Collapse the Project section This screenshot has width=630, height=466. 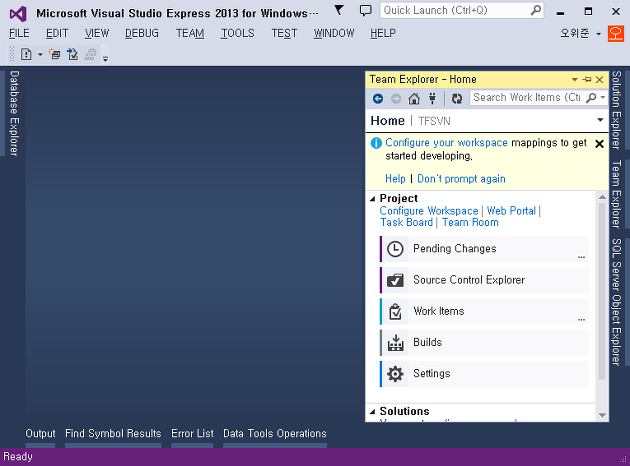(x=372, y=198)
